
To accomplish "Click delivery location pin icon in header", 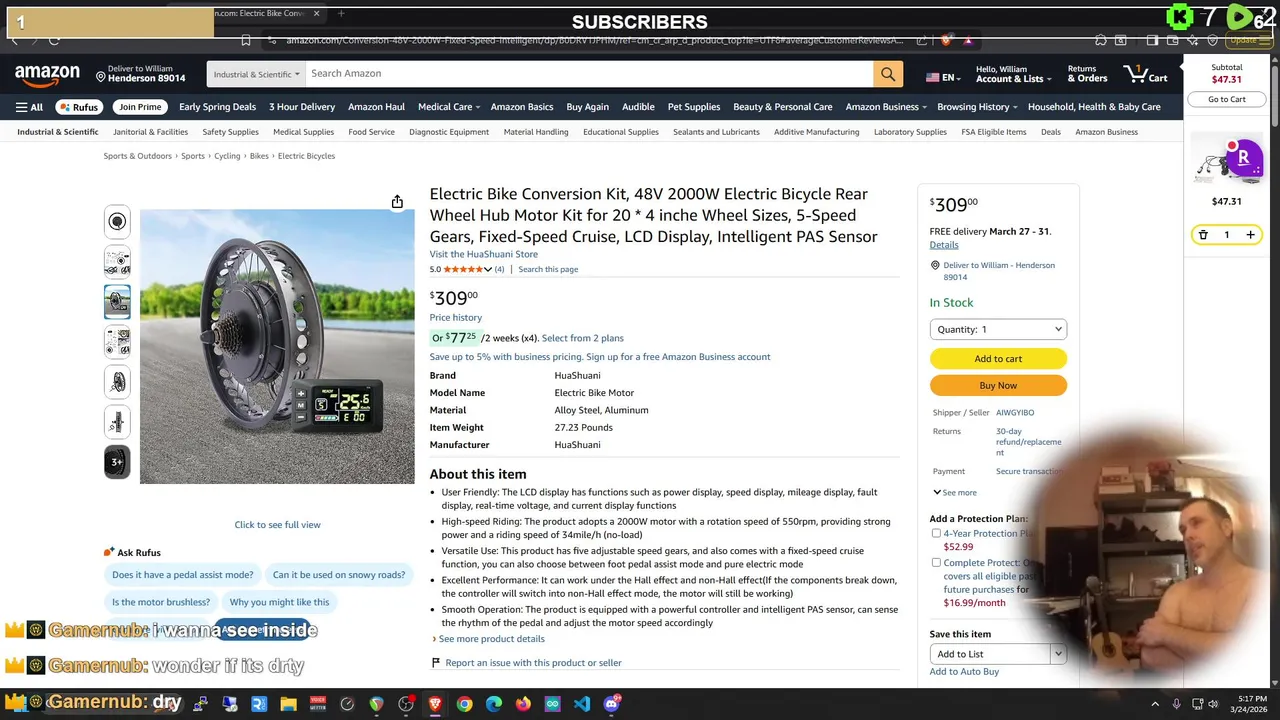I will [101, 76].
